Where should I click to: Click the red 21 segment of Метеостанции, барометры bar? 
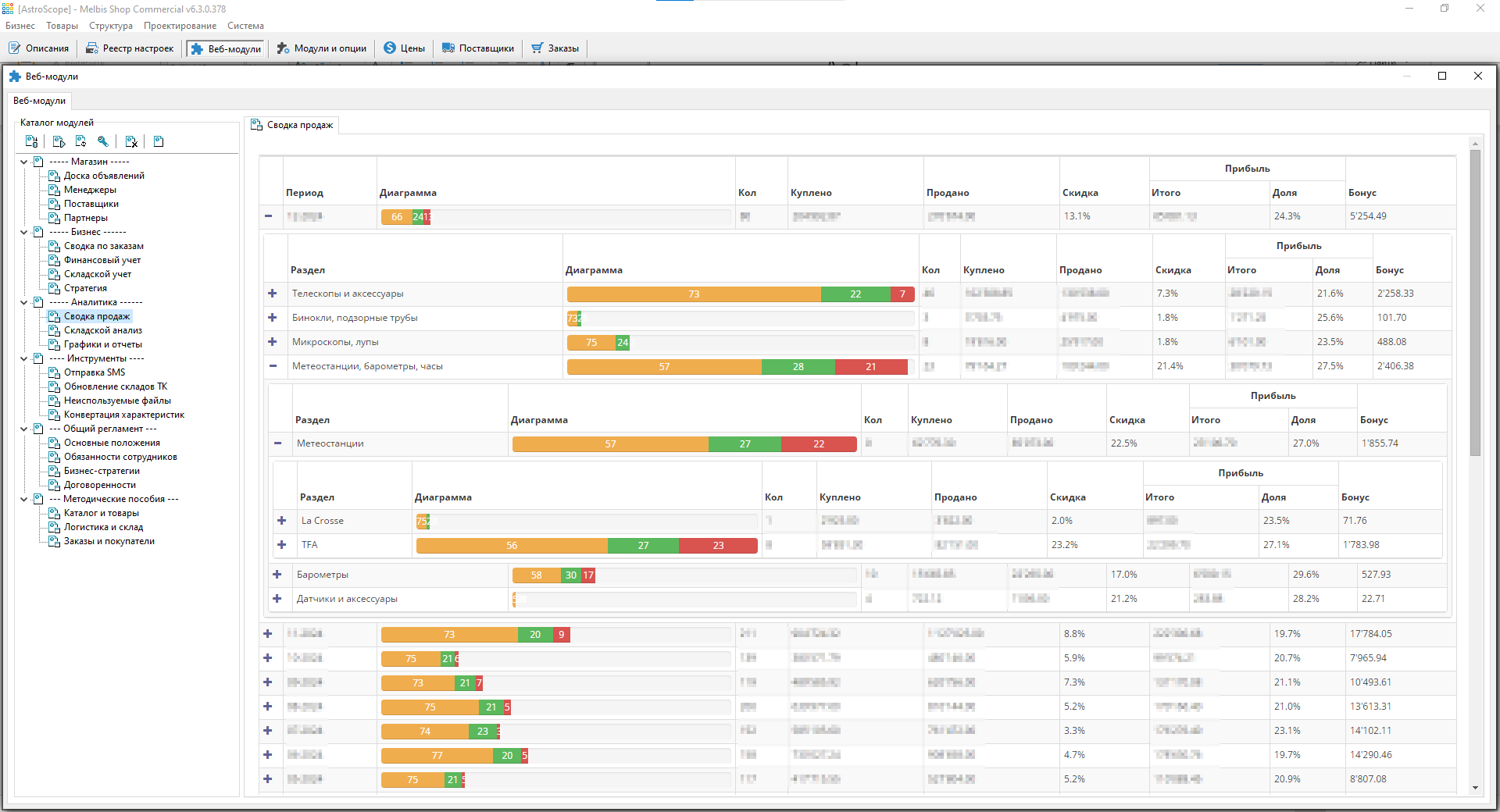pyautogui.click(x=871, y=367)
